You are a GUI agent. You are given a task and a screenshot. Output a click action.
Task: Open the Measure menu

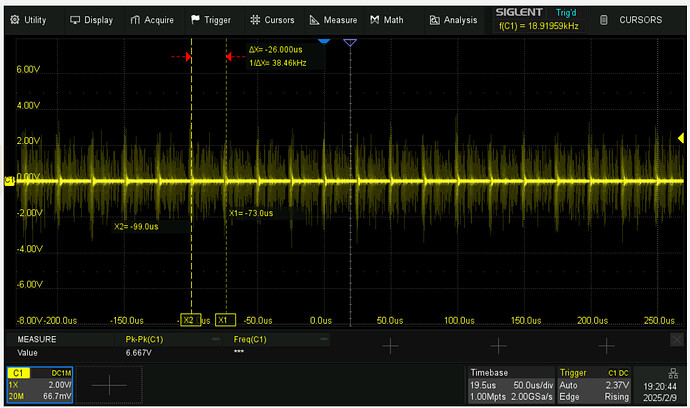point(333,20)
